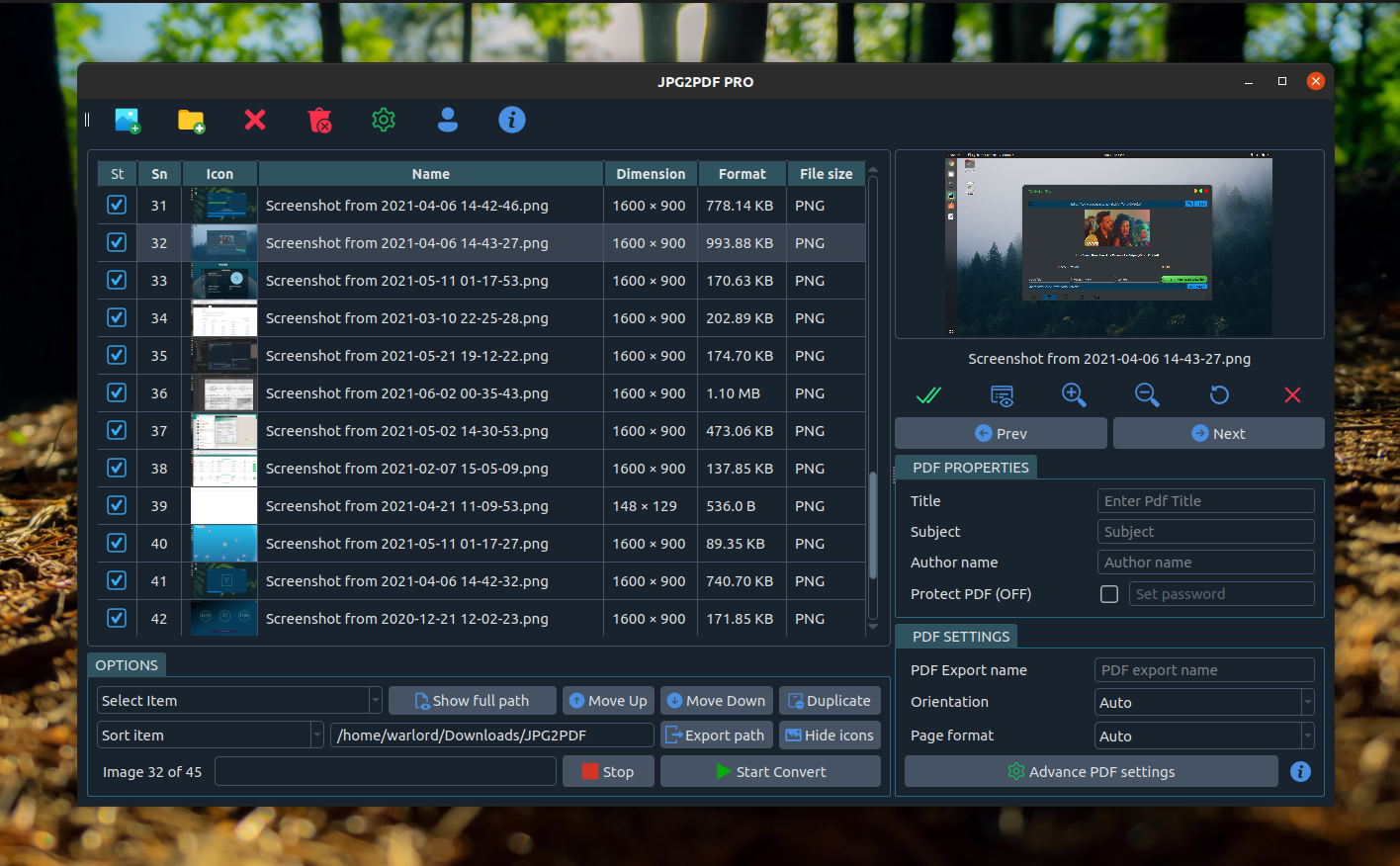Screen dimensions: 1400x866
Task: Stop the conversion
Action: pos(608,771)
